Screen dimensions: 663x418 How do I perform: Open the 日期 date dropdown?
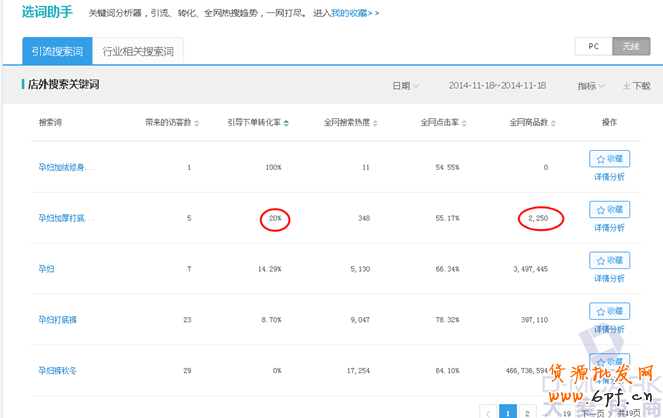tap(405, 86)
